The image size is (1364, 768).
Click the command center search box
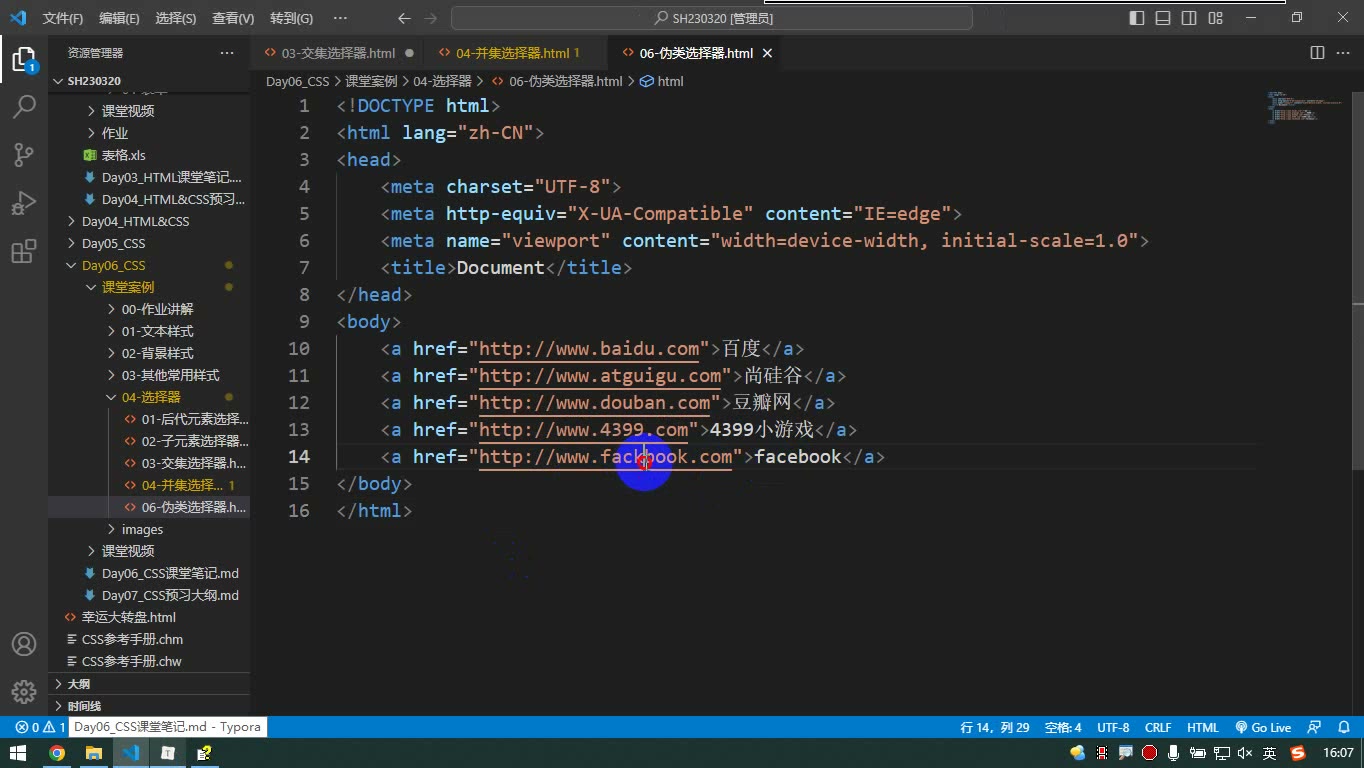point(712,18)
